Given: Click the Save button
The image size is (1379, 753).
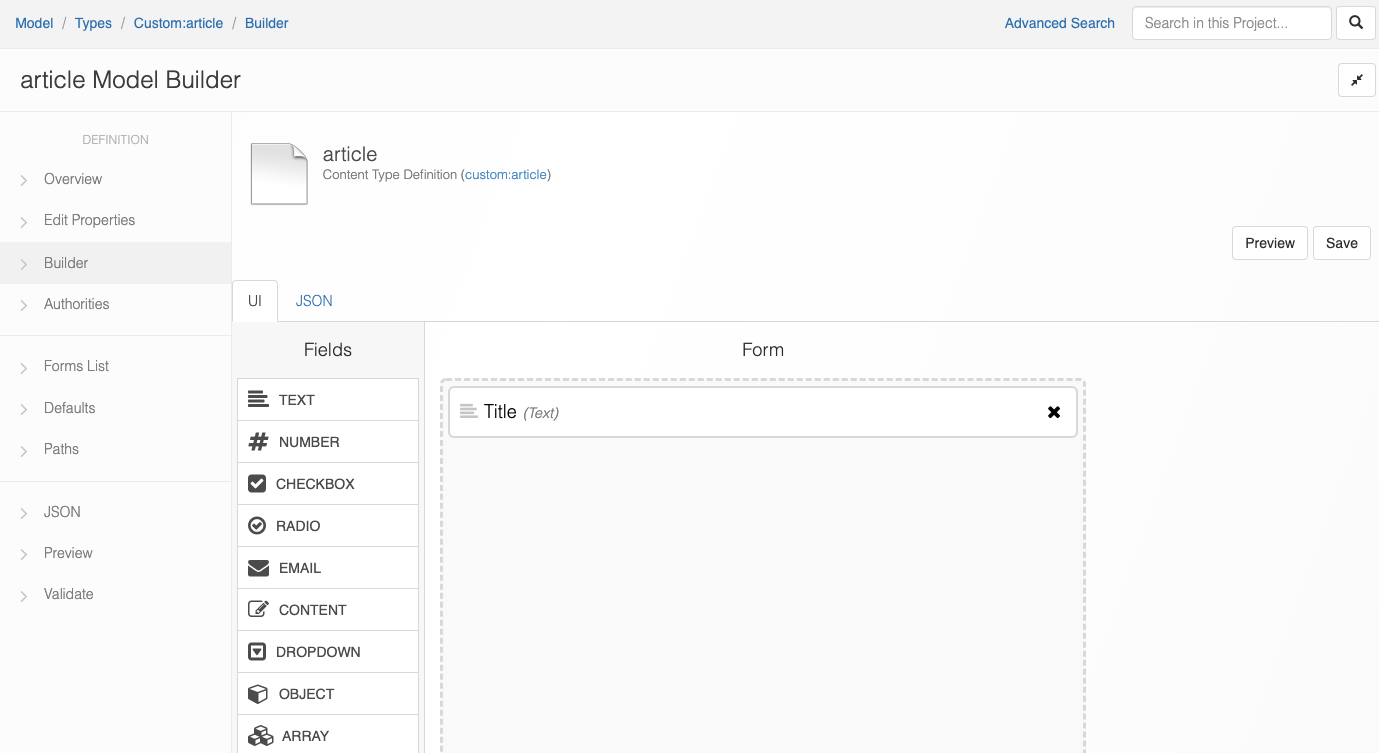Looking at the screenshot, I should 1341,243.
